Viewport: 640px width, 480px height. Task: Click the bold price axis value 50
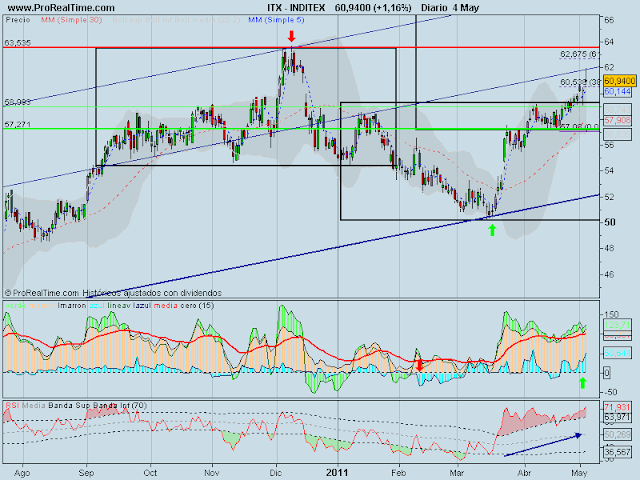coord(609,222)
